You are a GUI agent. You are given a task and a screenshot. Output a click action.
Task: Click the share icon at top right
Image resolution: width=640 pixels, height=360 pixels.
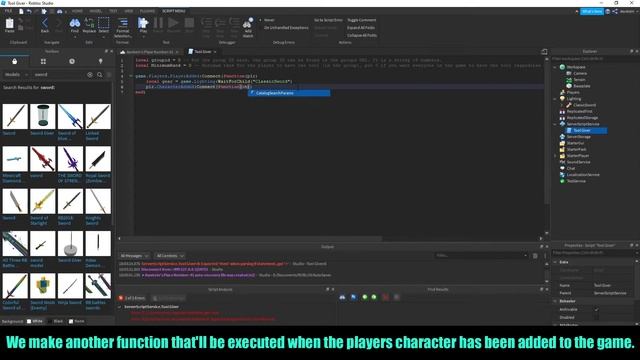[615, 11]
